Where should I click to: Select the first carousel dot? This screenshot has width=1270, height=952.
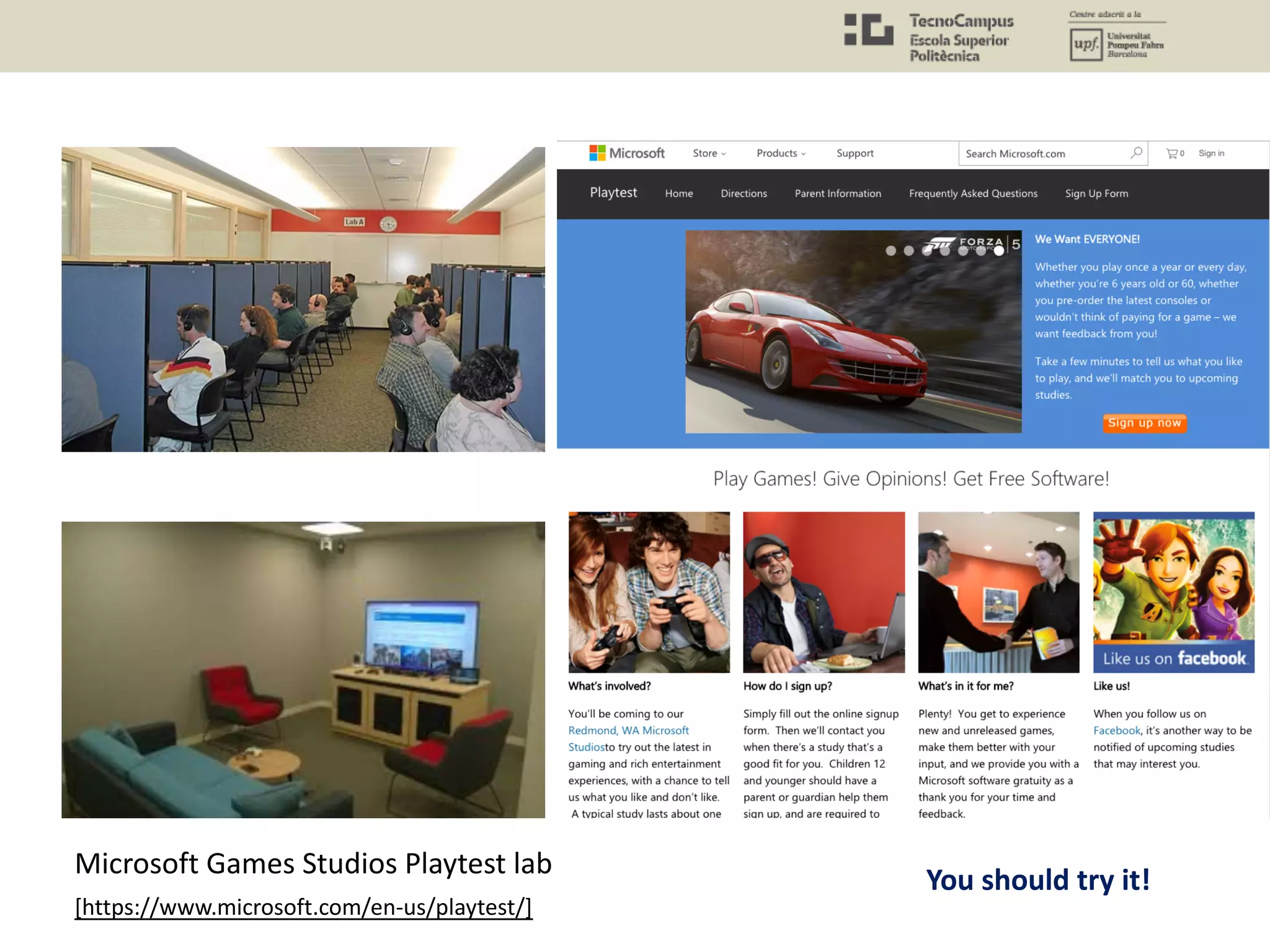890,250
